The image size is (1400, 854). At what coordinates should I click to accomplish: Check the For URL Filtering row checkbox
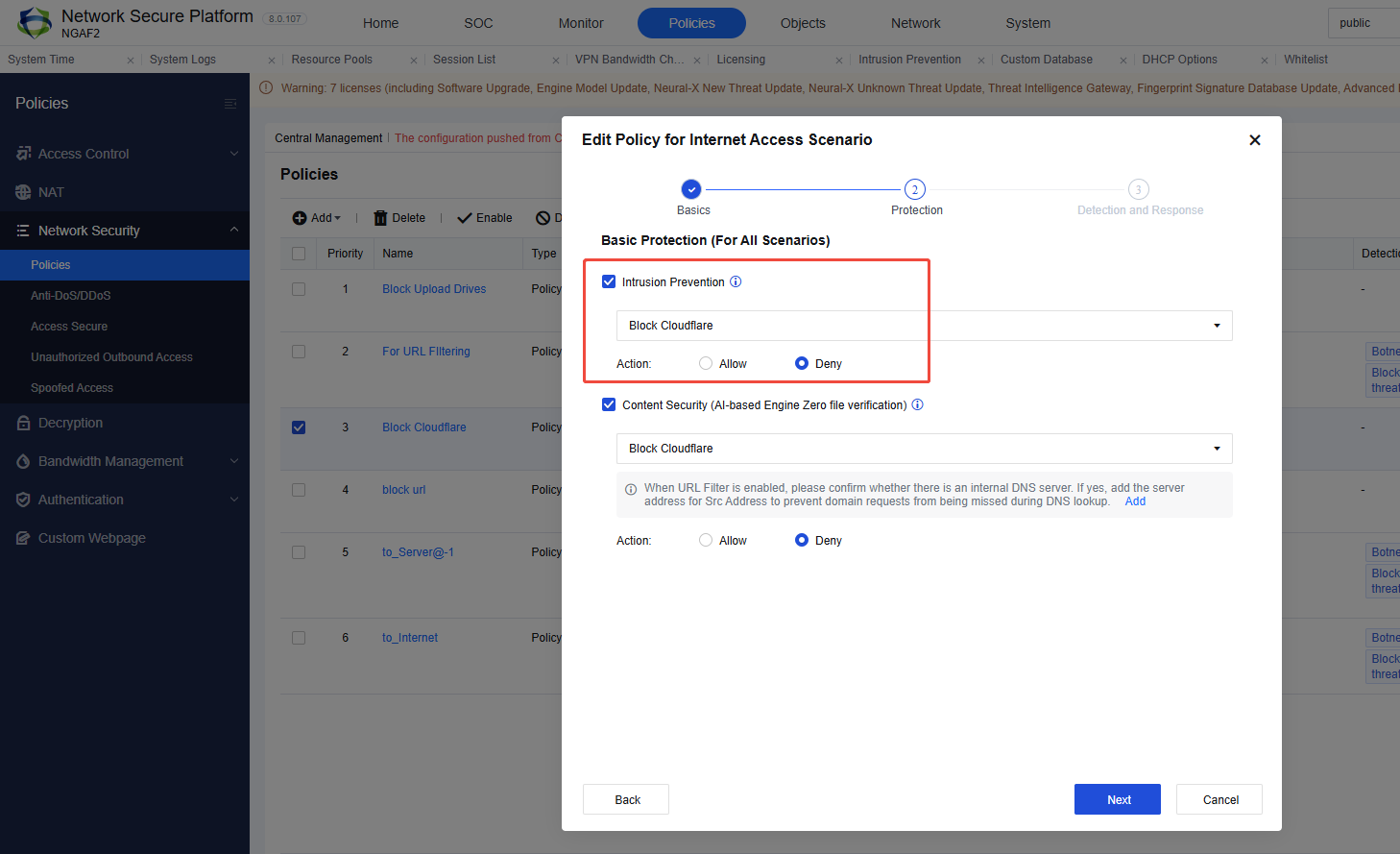[x=299, y=352]
